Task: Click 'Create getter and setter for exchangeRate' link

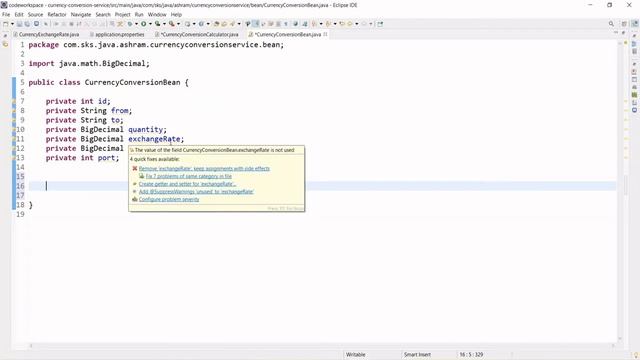Action: tap(187, 184)
